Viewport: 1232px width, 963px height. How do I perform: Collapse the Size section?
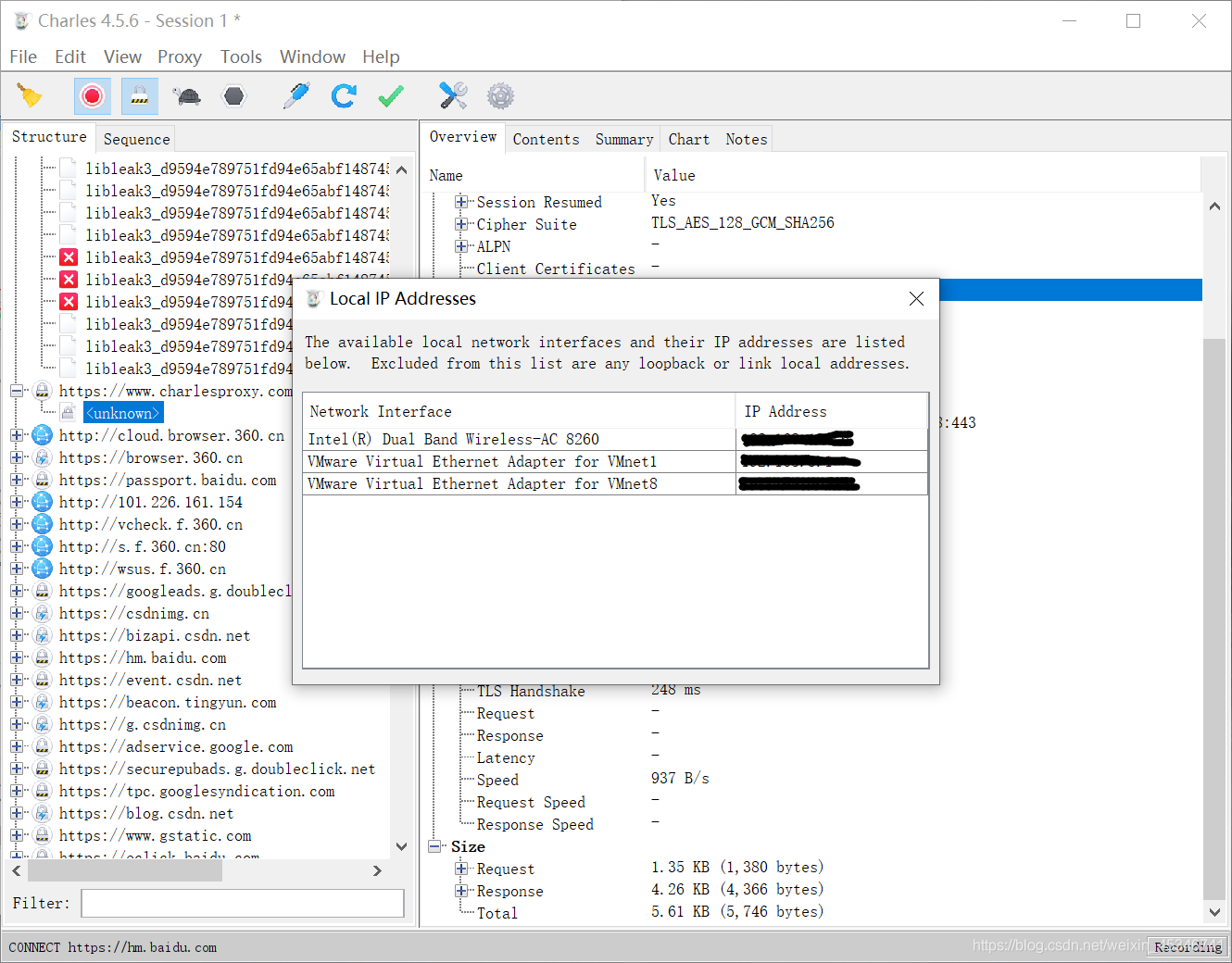point(434,846)
